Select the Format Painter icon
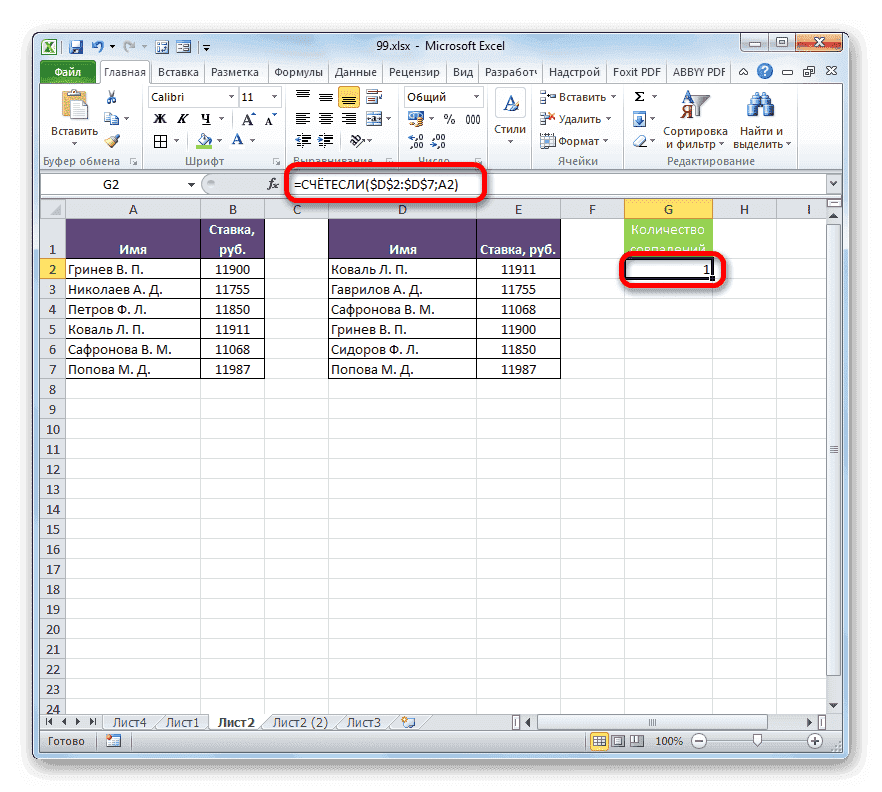Screen dimensions: 882x792 pyautogui.click(x=110, y=142)
